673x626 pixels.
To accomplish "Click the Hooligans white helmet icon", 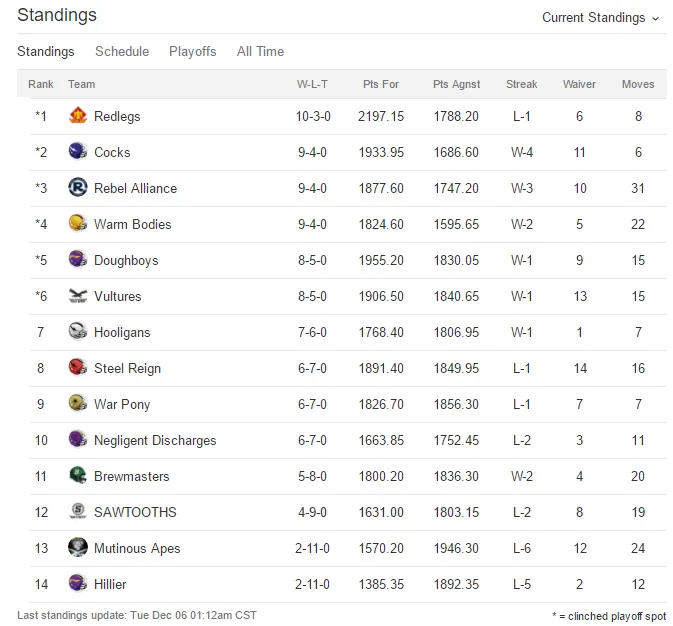I will point(78,331).
